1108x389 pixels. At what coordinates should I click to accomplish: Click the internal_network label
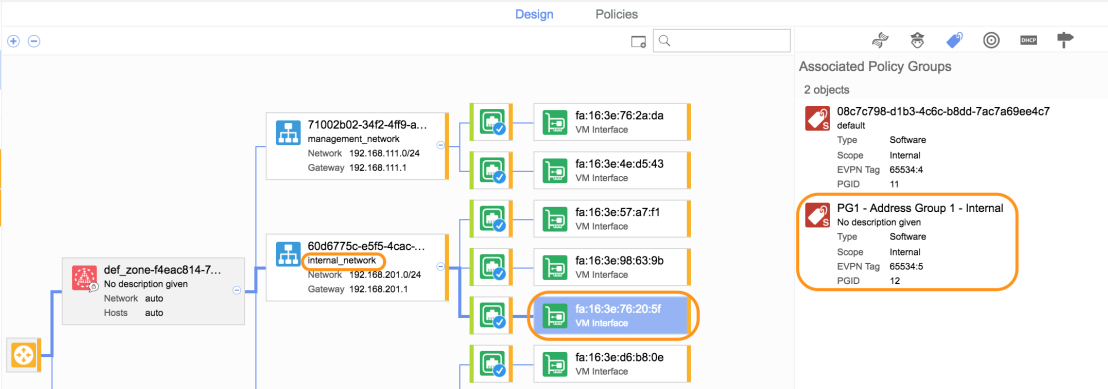click(342, 261)
